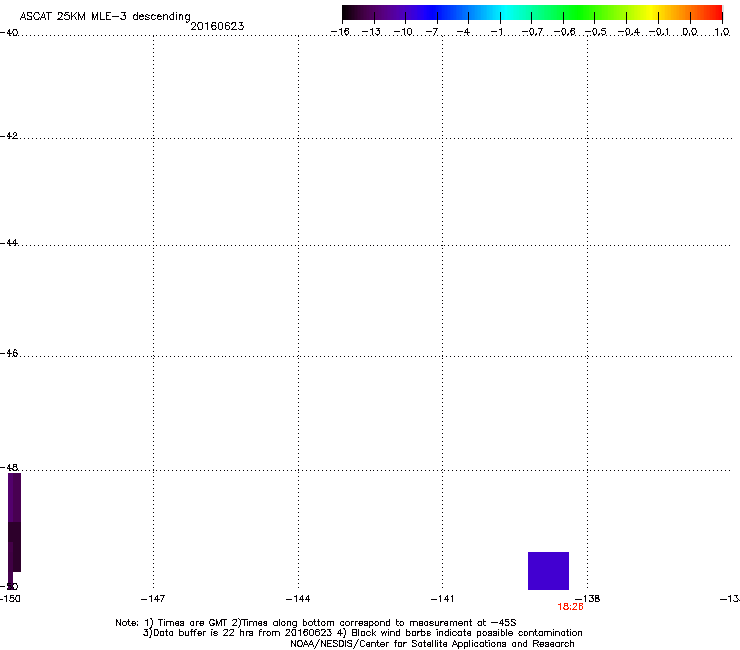Image resolution: width=740 pixels, height=650 pixels.
Task: Click the black end of the color scale
Action: pyautogui.click(x=349, y=13)
